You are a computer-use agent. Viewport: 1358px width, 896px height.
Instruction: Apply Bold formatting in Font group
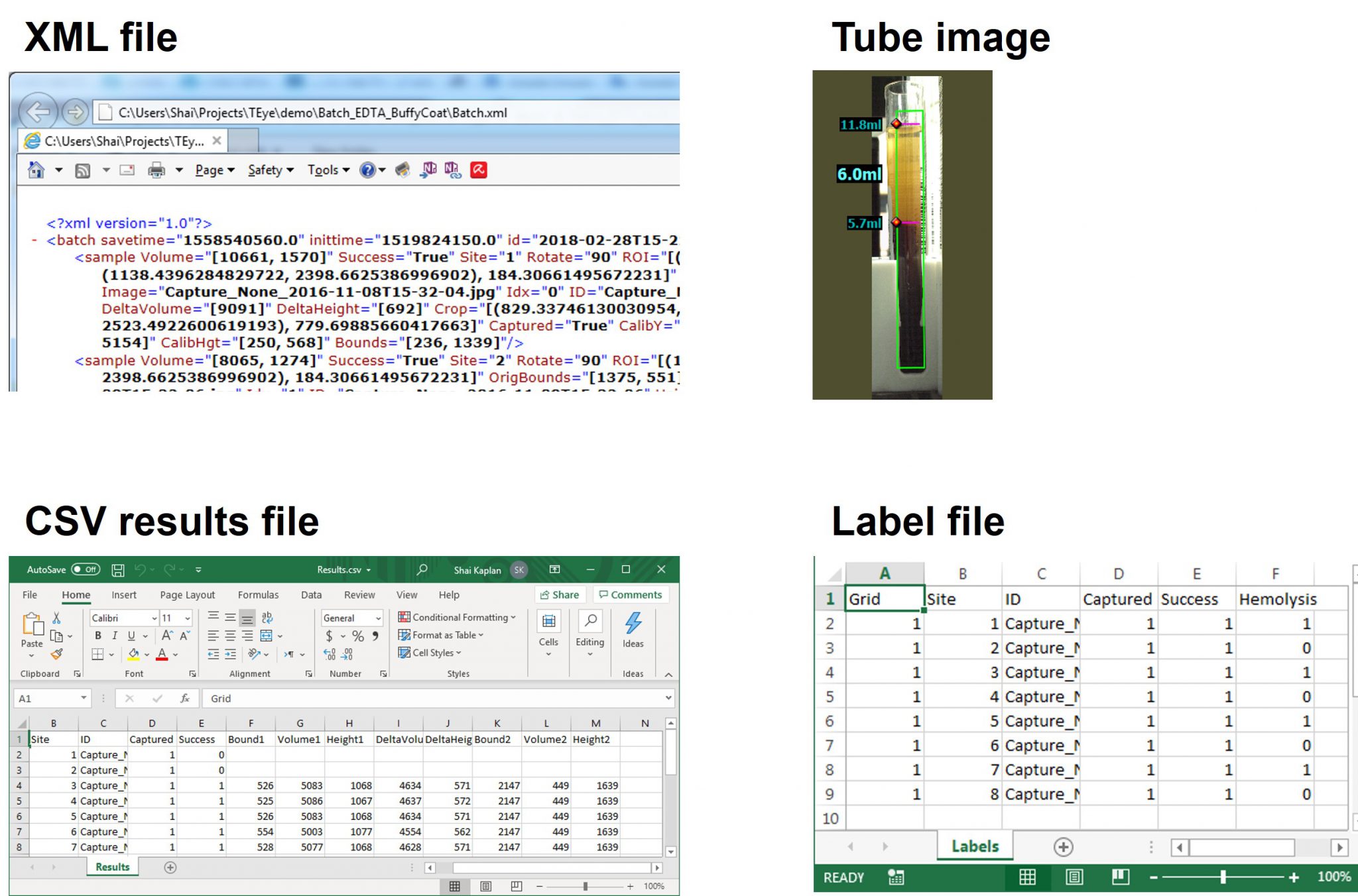(x=98, y=636)
